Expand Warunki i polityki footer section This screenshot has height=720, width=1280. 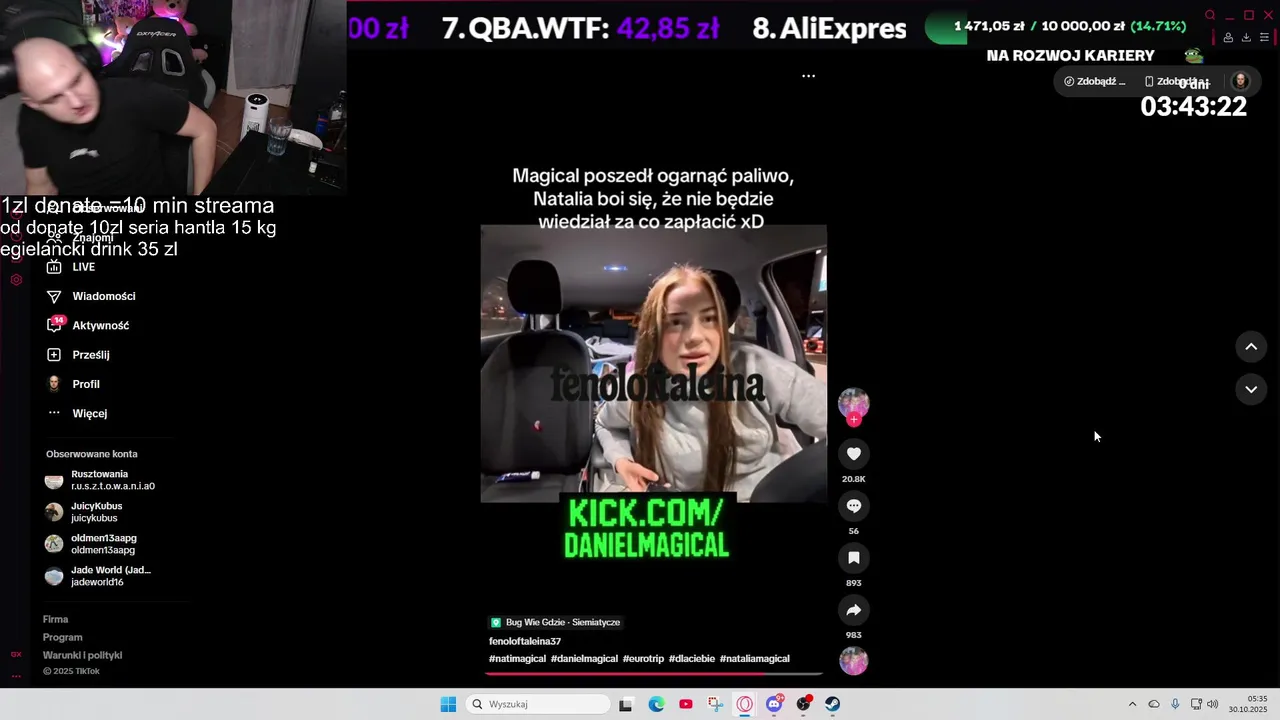[x=82, y=655]
